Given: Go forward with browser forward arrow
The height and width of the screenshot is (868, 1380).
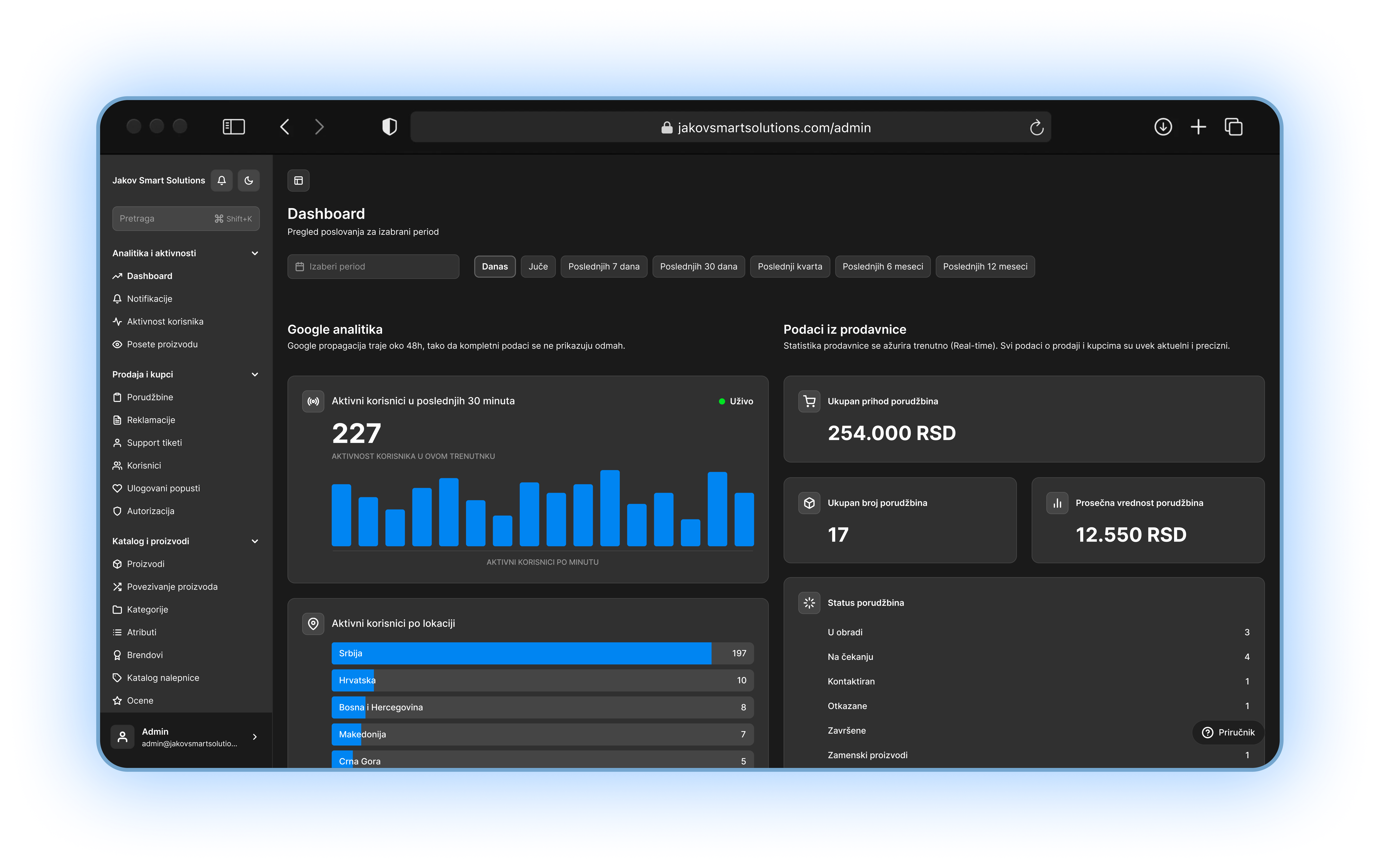Looking at the screenshot, I should tap(320, 127).
